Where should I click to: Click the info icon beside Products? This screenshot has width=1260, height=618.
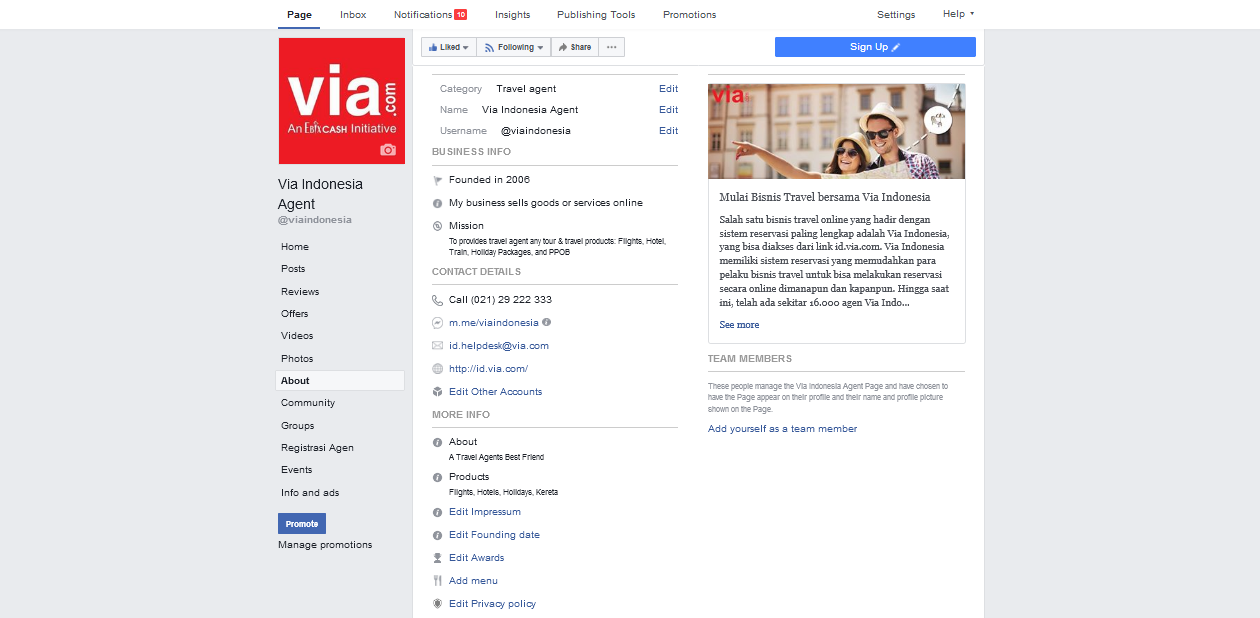[437, 477]
